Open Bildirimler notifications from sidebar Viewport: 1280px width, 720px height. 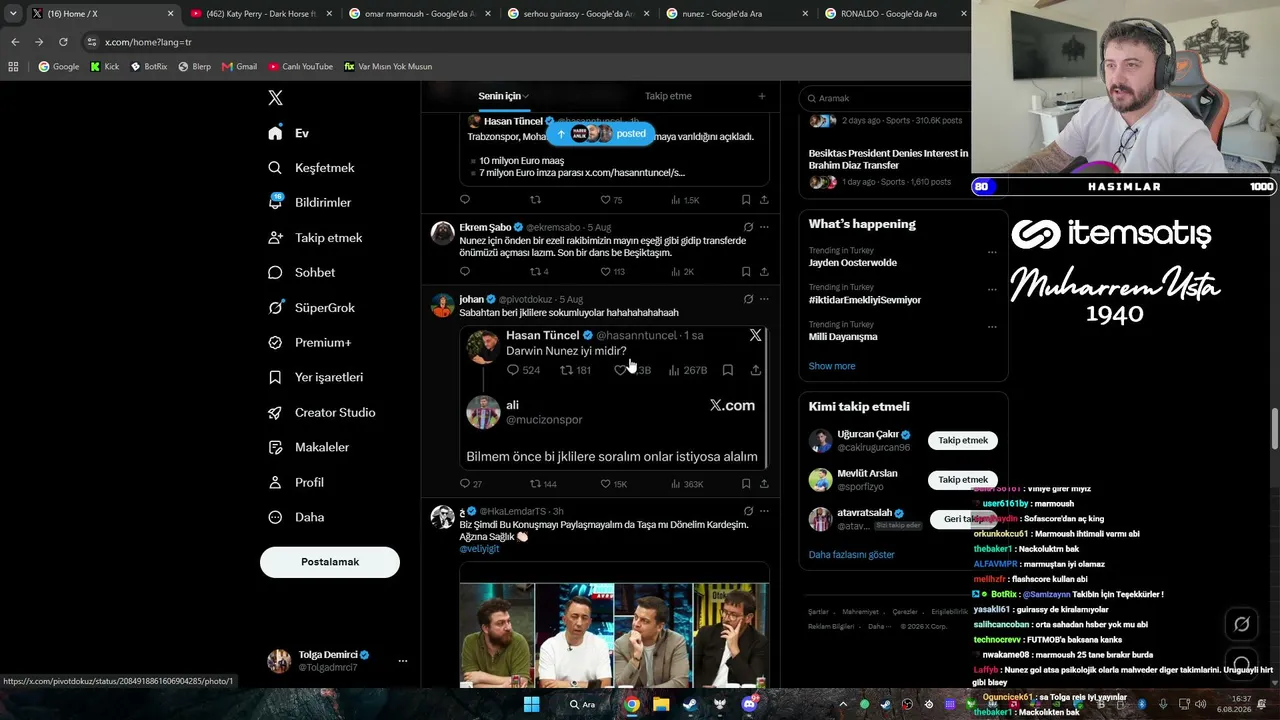309,202
